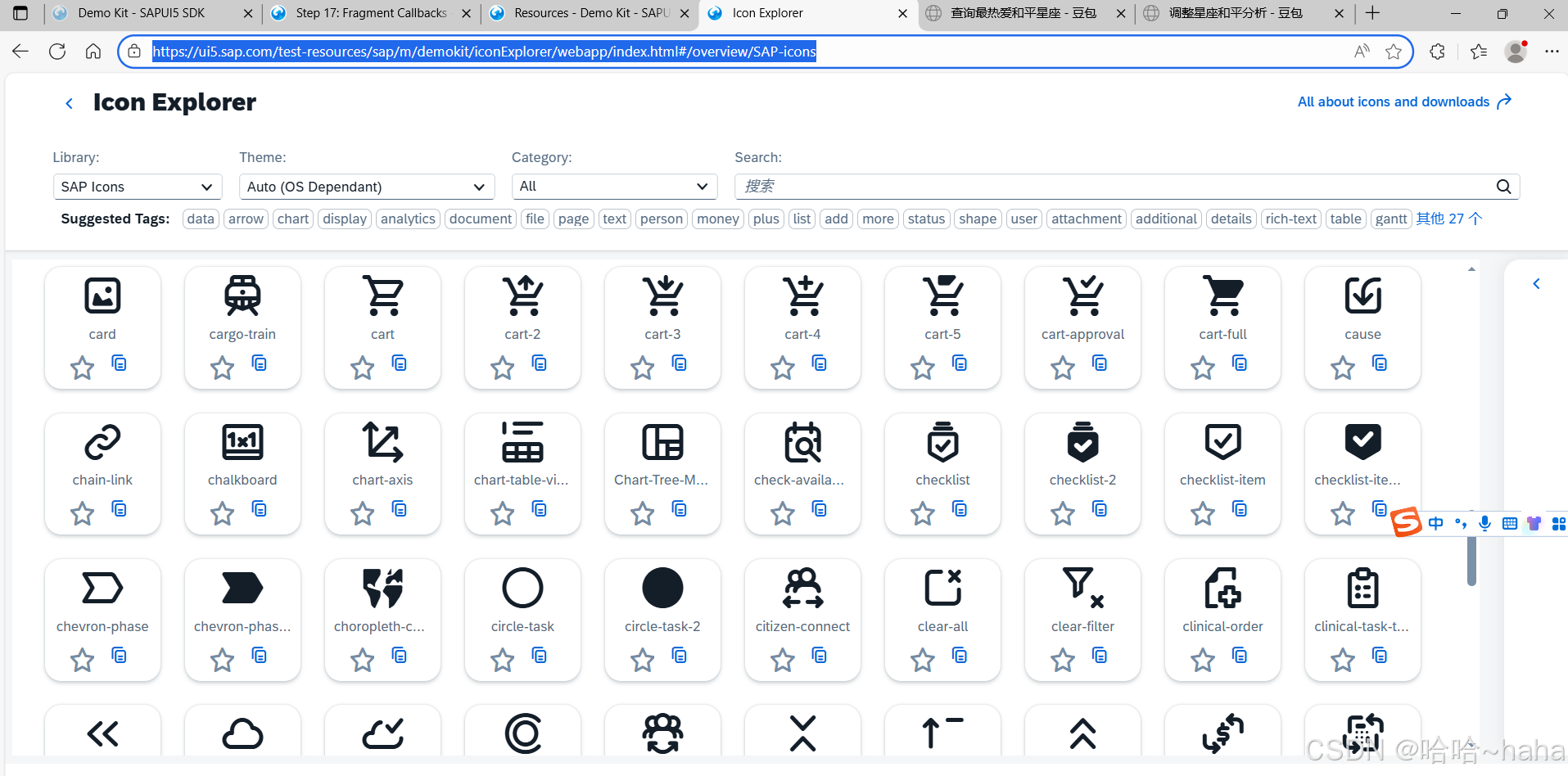Filter by the 'gantt' tag
This screenshot has height=776, width=1568.
point(1391,219)
